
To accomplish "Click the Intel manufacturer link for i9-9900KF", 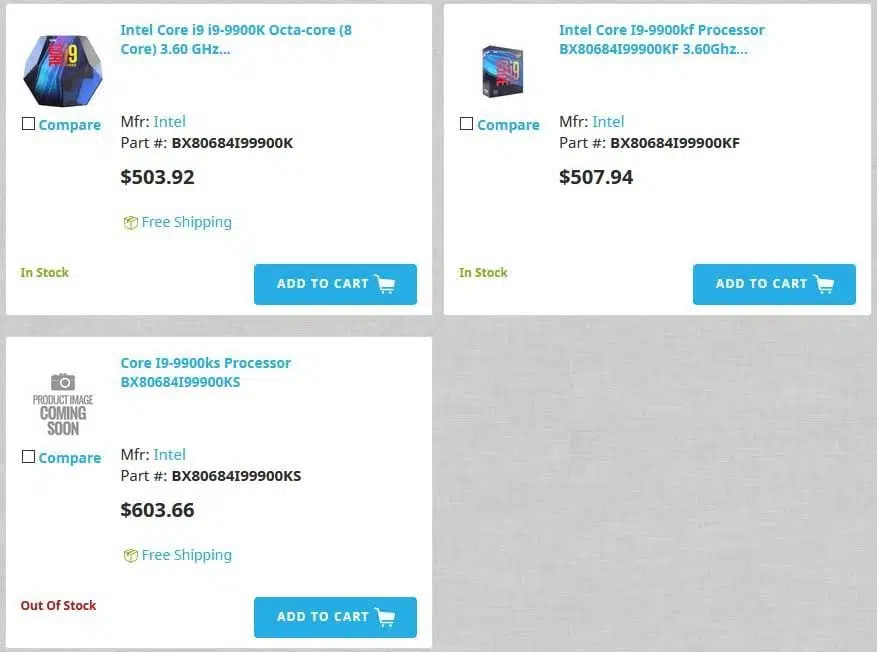I will [608, 121].
